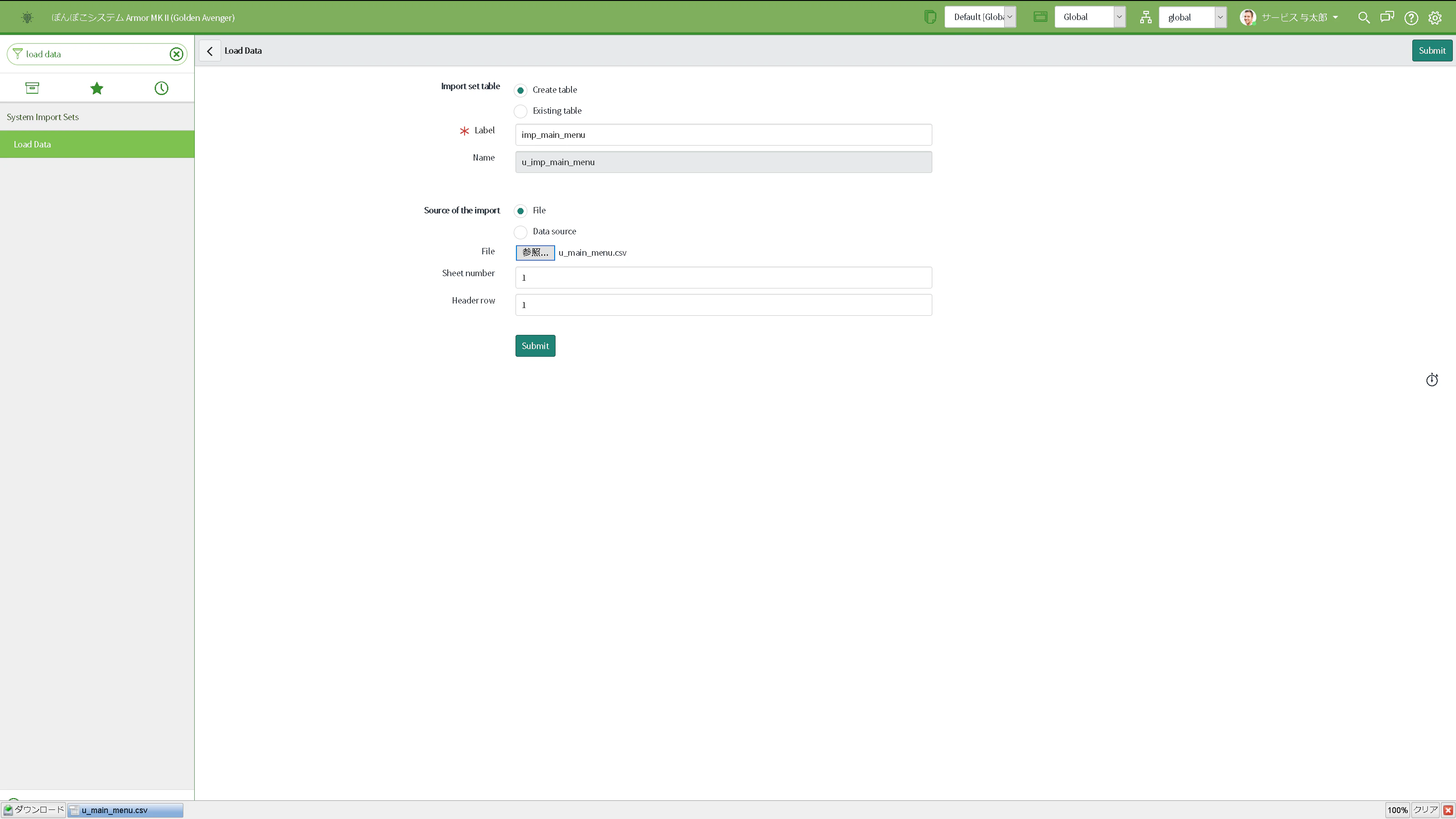Image resolution: width=1456 pixels, height=819 pixels.
Task: Click the update set icon beside Default dropdown
Action: (930, 17)
